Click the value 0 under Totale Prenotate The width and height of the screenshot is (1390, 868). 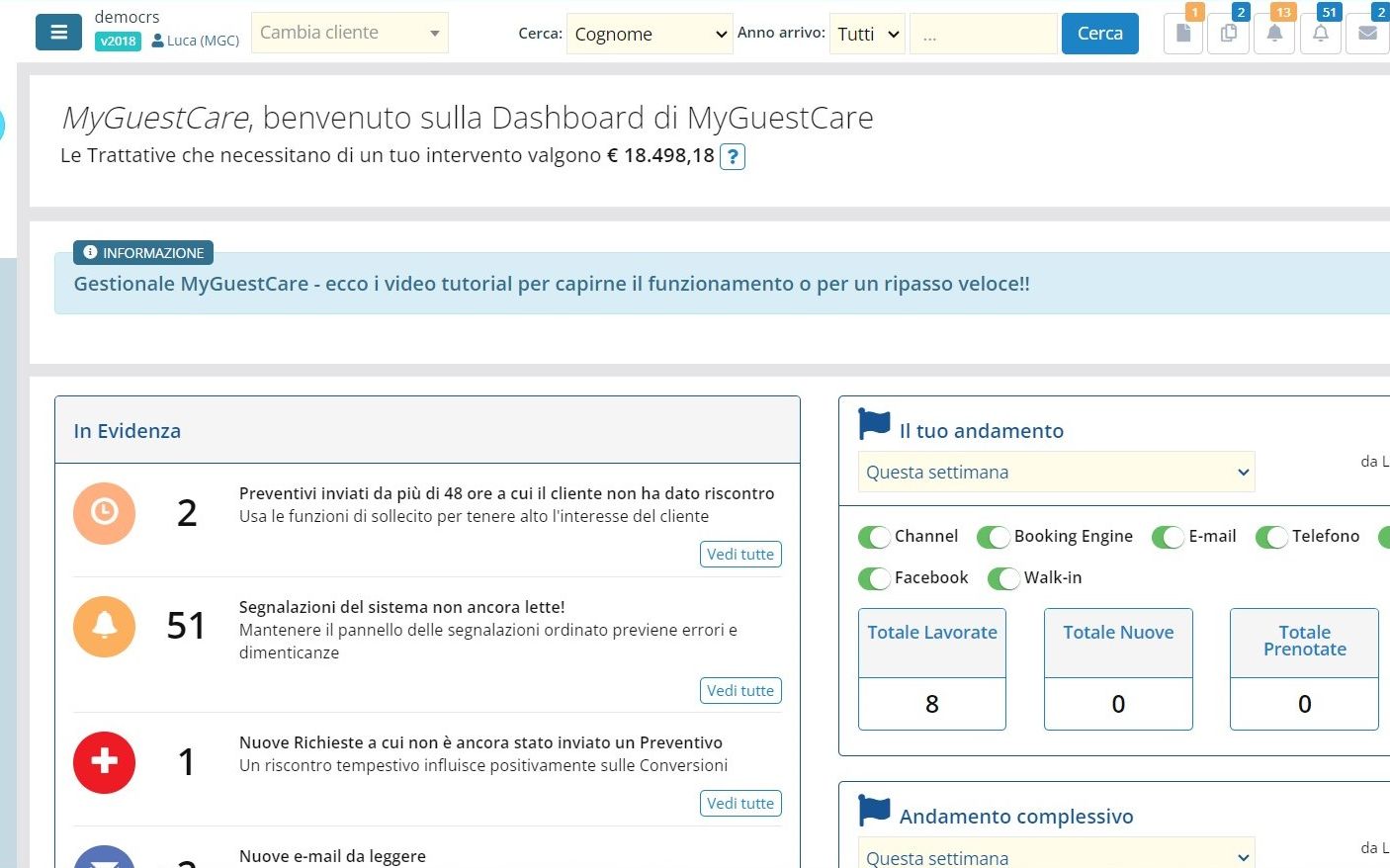pos(1304,704)
